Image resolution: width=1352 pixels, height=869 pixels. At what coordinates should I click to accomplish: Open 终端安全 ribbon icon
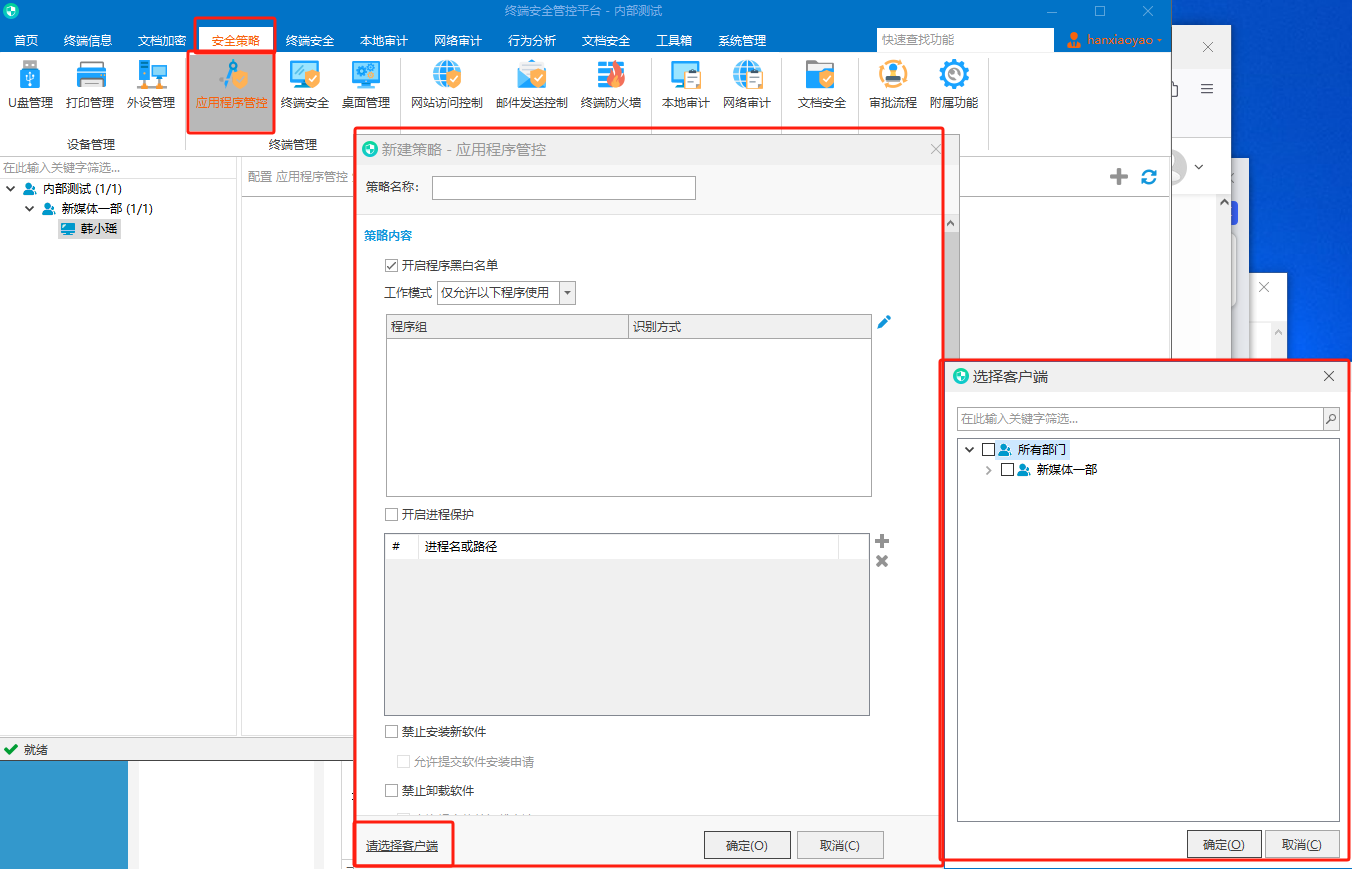[304, 85]
